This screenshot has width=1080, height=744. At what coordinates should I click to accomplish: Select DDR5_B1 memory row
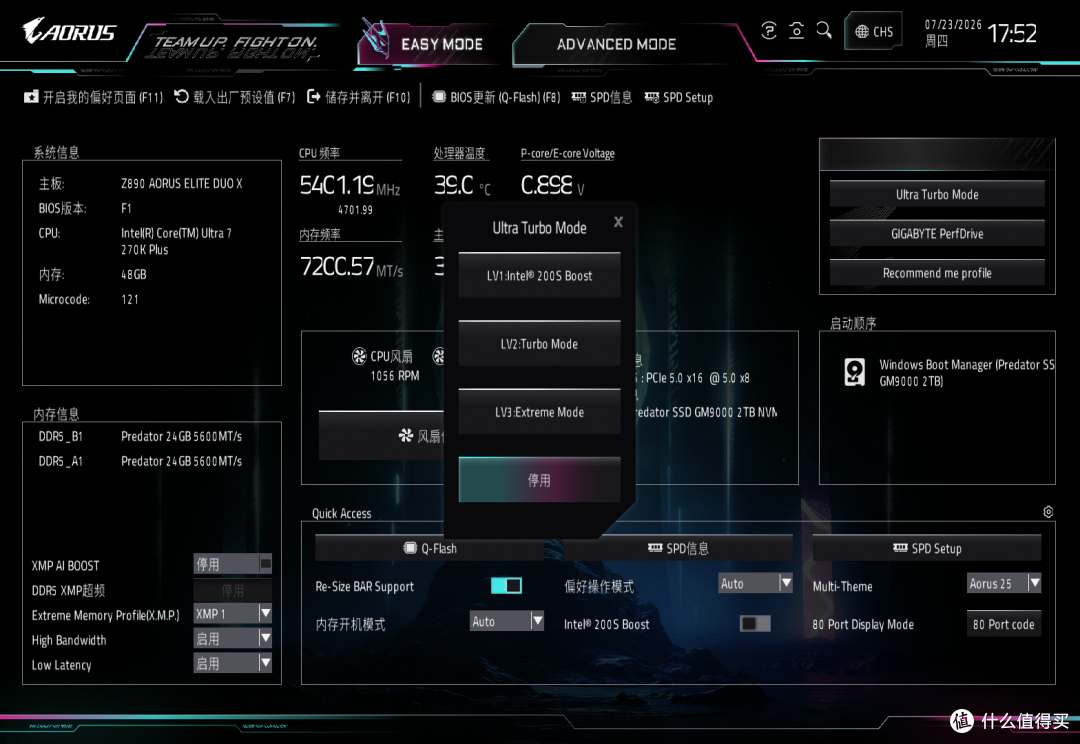click(x=141, y=436)
